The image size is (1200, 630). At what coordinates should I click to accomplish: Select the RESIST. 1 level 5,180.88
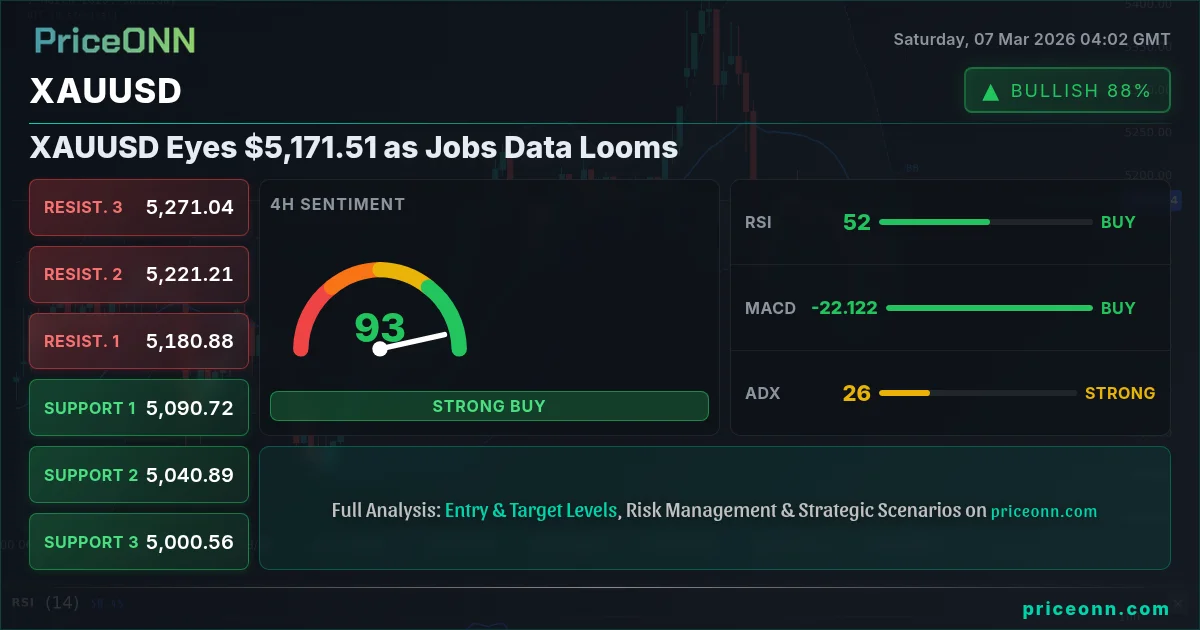pyautogui.click(x=139, y=341)
